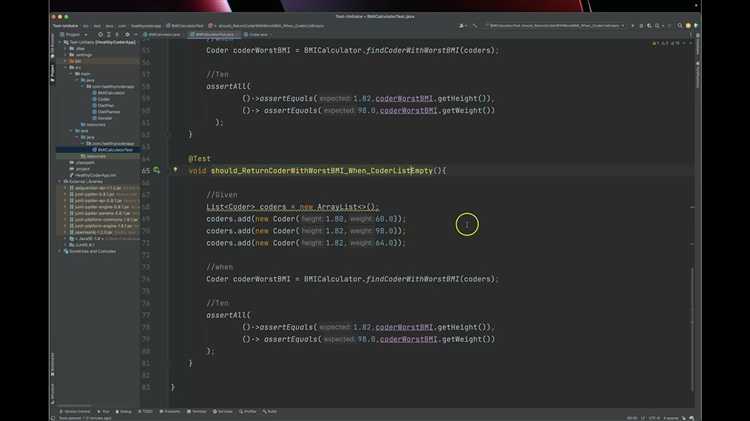Click the green macOS zoom window button
The image size is (750, 421).
66,17
